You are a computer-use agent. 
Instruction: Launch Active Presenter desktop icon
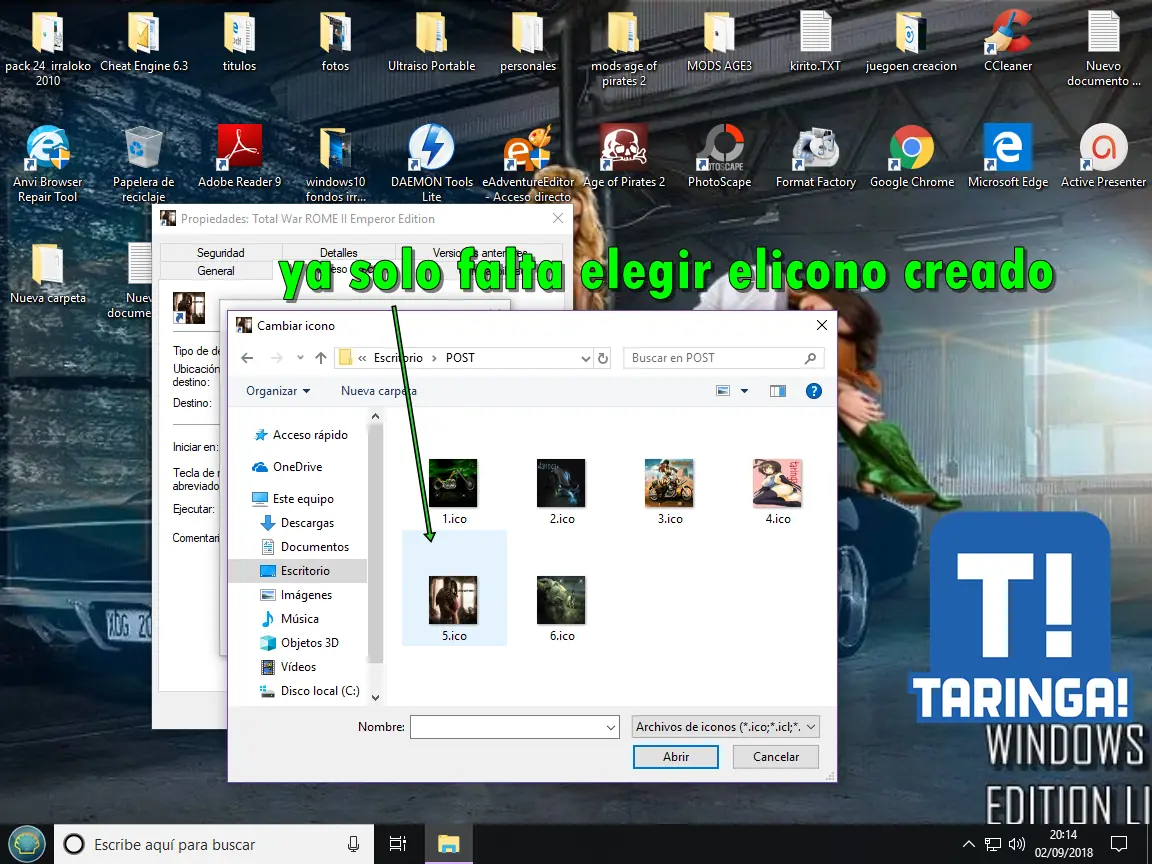(1104, 156)
